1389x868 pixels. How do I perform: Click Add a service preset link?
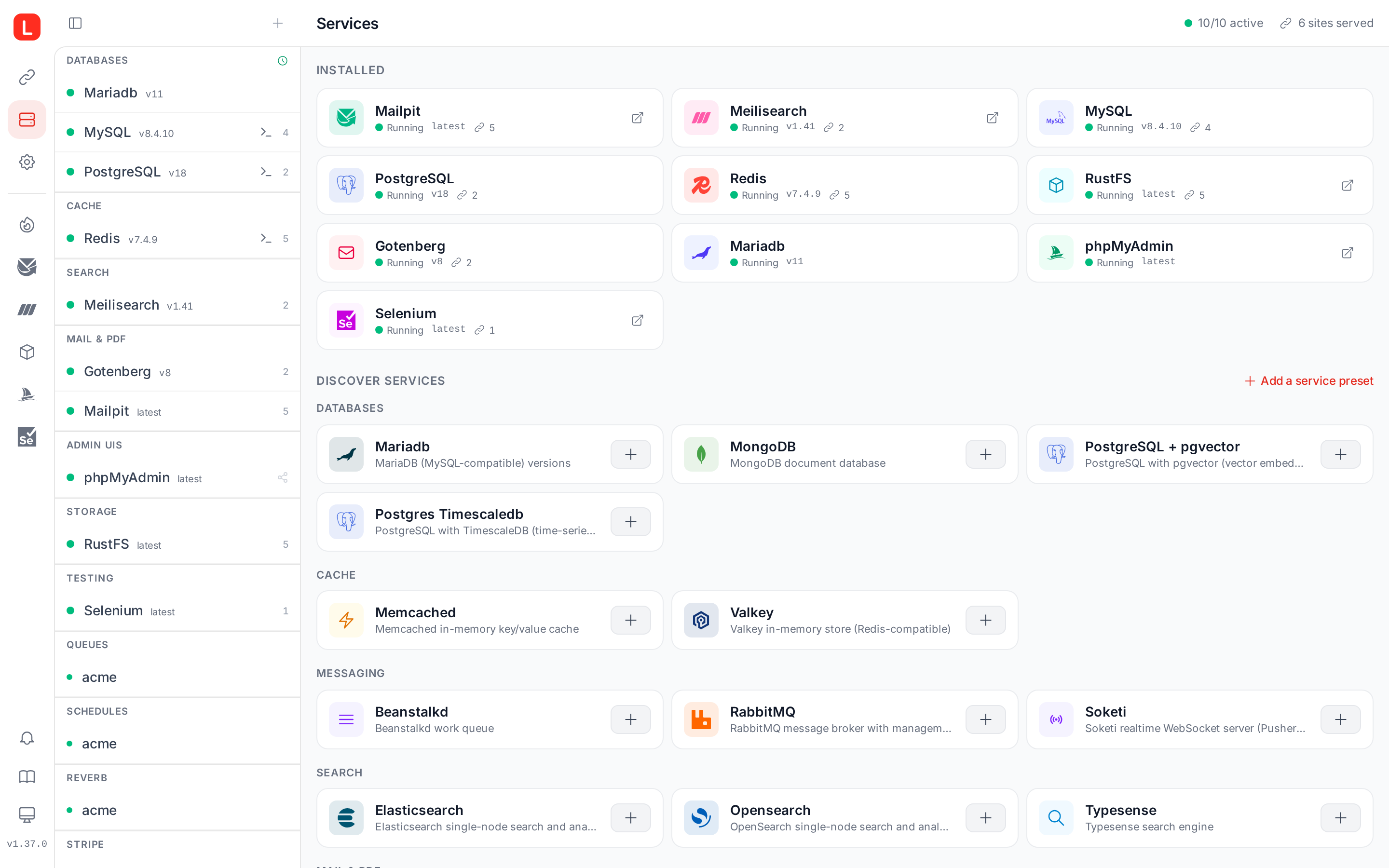pyautogui.click(x=1308, y=380)
